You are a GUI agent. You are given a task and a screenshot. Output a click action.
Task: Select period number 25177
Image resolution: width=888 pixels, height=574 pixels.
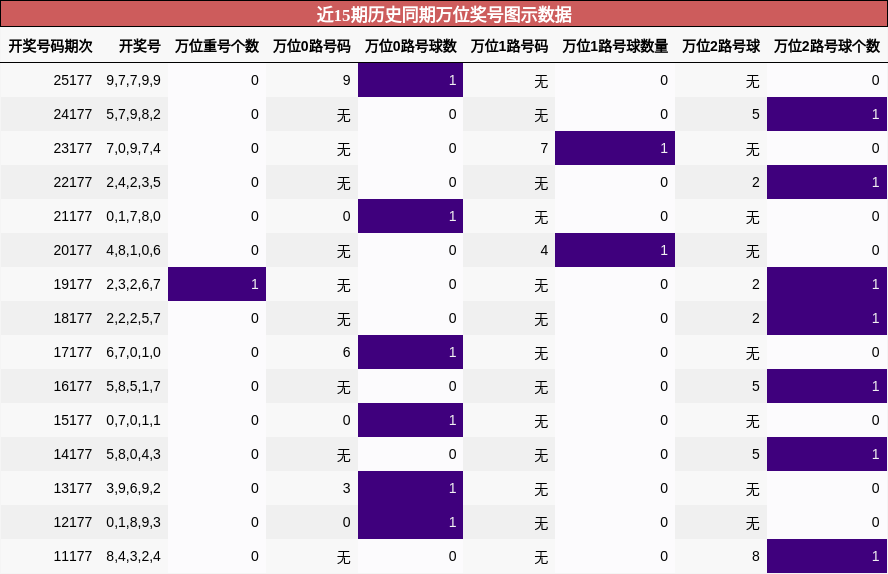pyautogui.click(x=72, y=80)
